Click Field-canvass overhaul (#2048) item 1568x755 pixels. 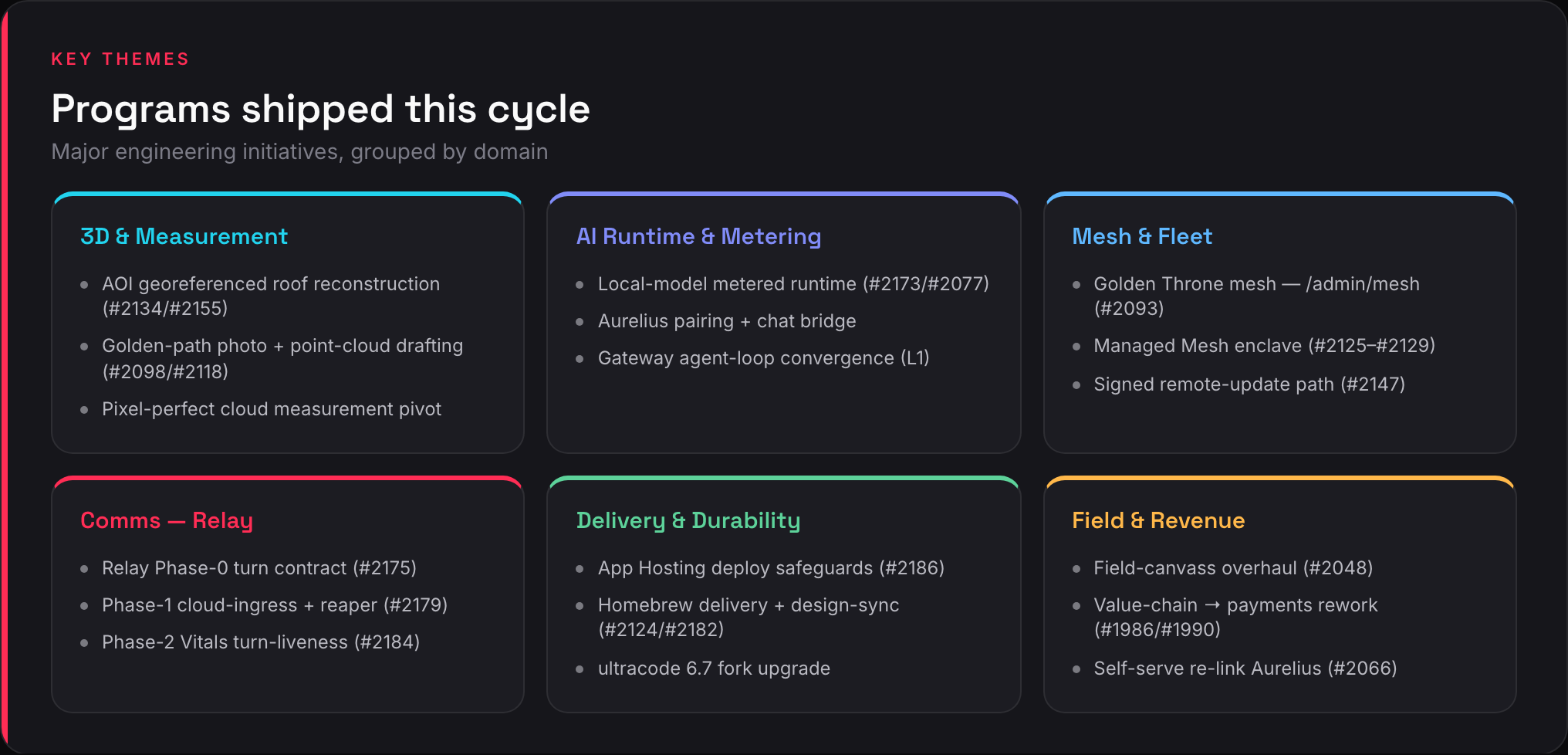tap(1233, 568)
